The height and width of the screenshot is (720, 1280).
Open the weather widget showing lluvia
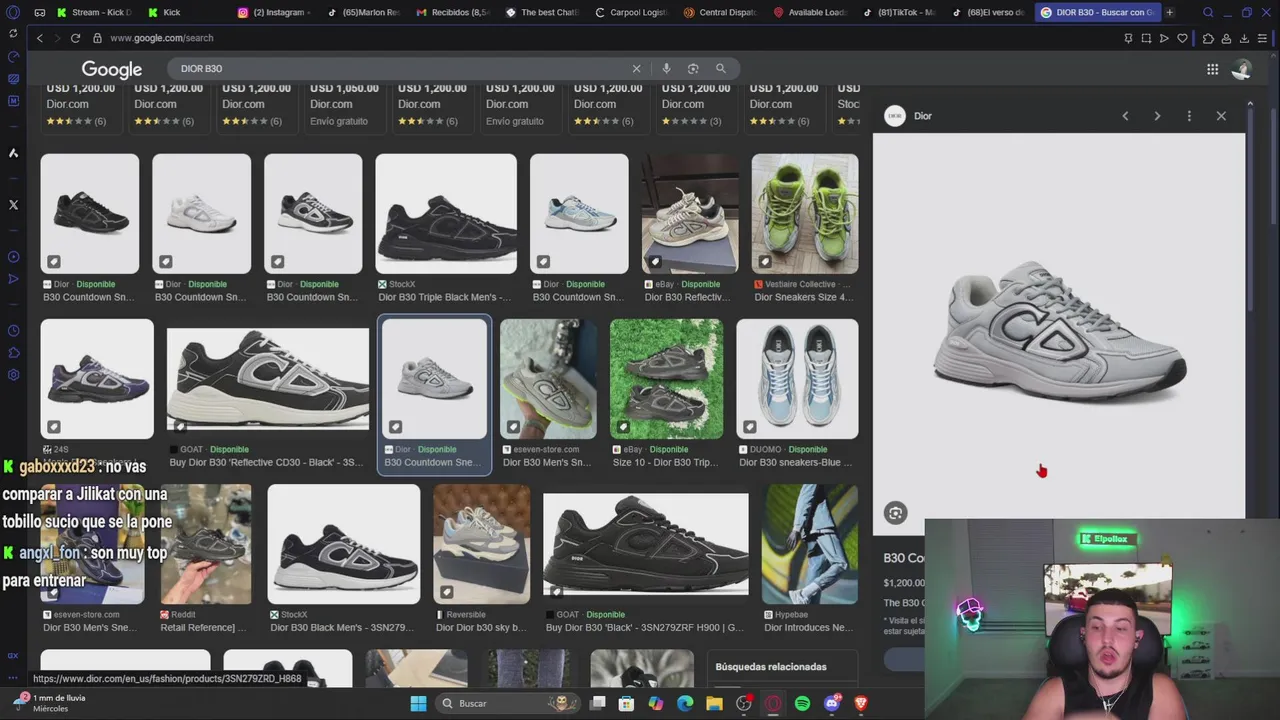point(50,703)
